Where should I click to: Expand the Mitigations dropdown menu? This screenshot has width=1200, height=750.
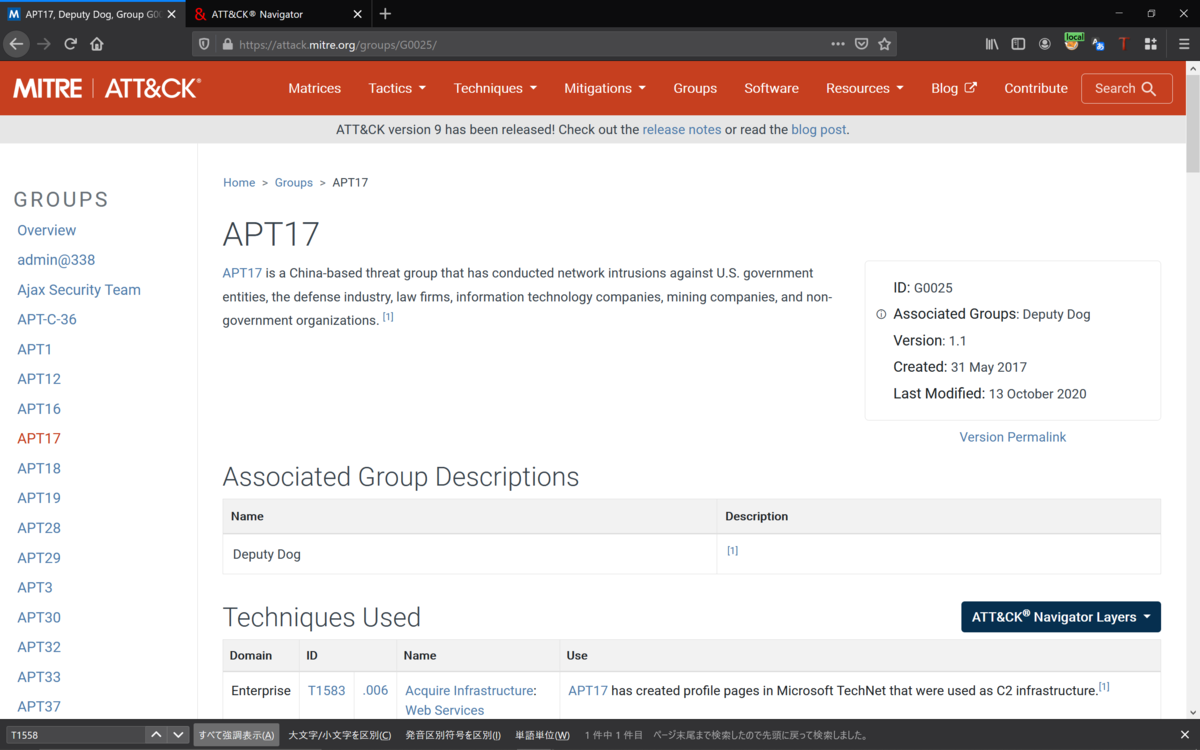[605, 88]
